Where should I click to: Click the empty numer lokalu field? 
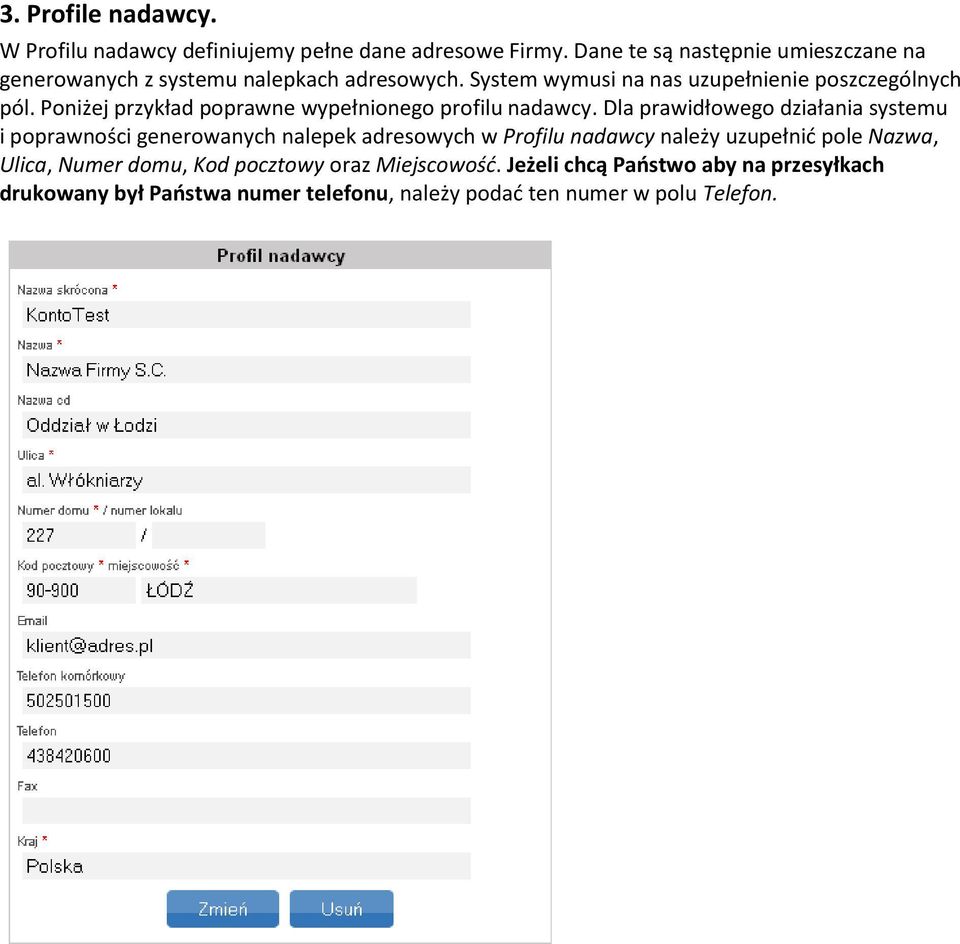pos(208,535)
